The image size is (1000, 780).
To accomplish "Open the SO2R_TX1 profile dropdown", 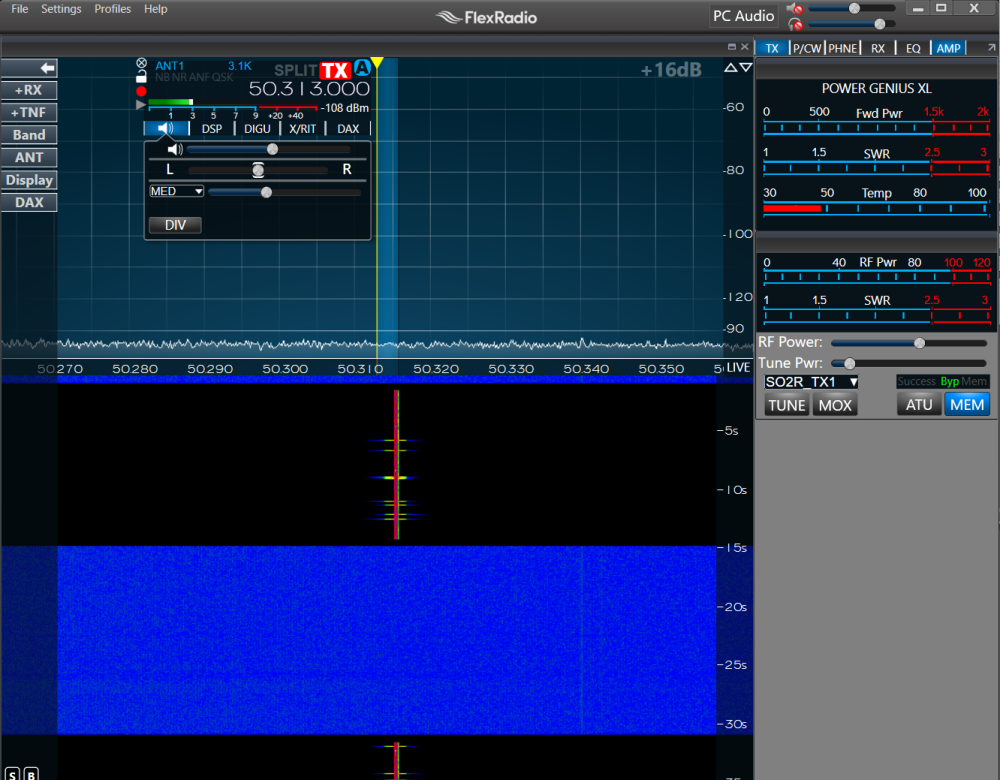I will (811, 382).
